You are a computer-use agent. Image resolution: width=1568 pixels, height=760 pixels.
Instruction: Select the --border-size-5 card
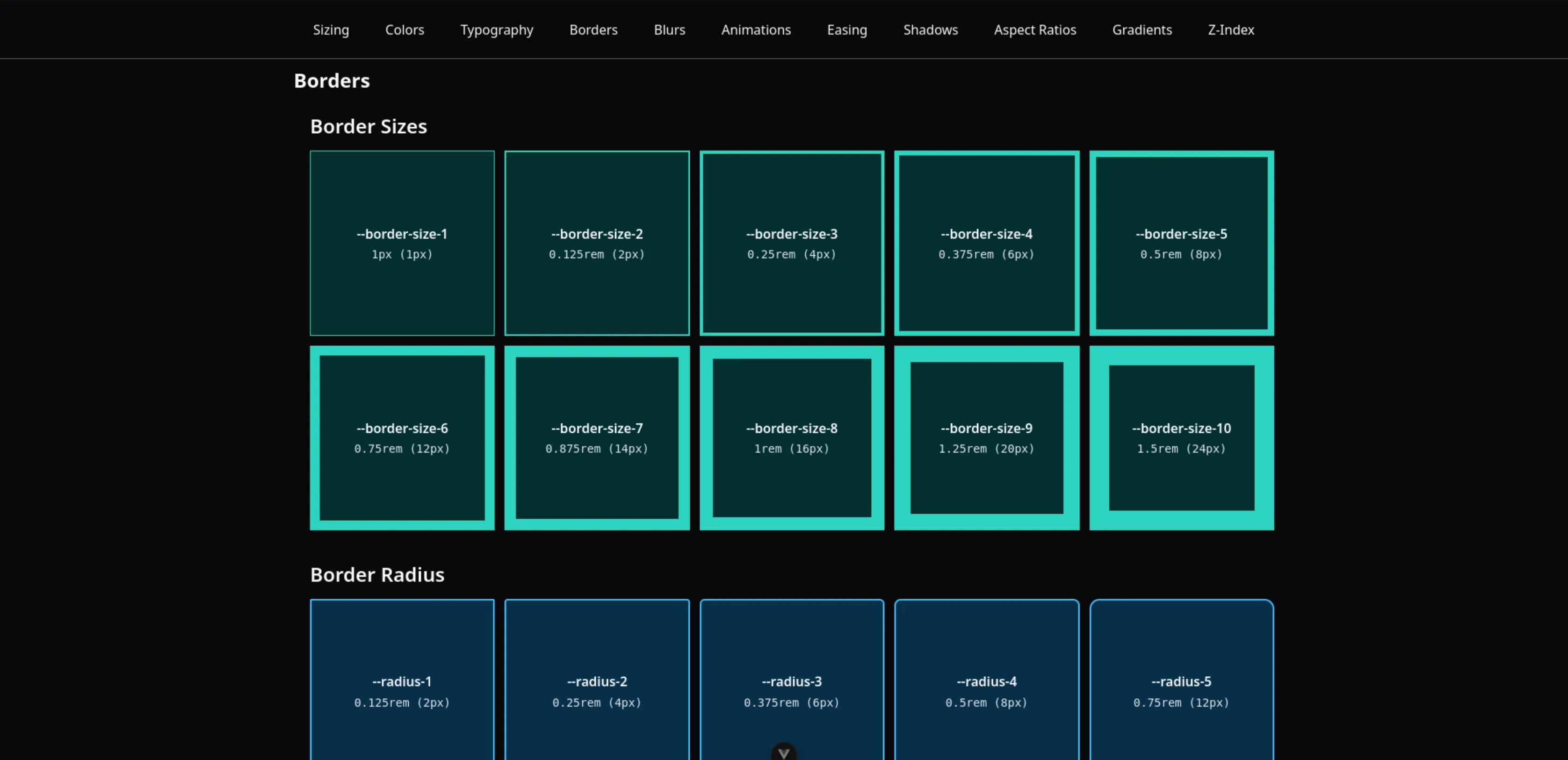1181,244
